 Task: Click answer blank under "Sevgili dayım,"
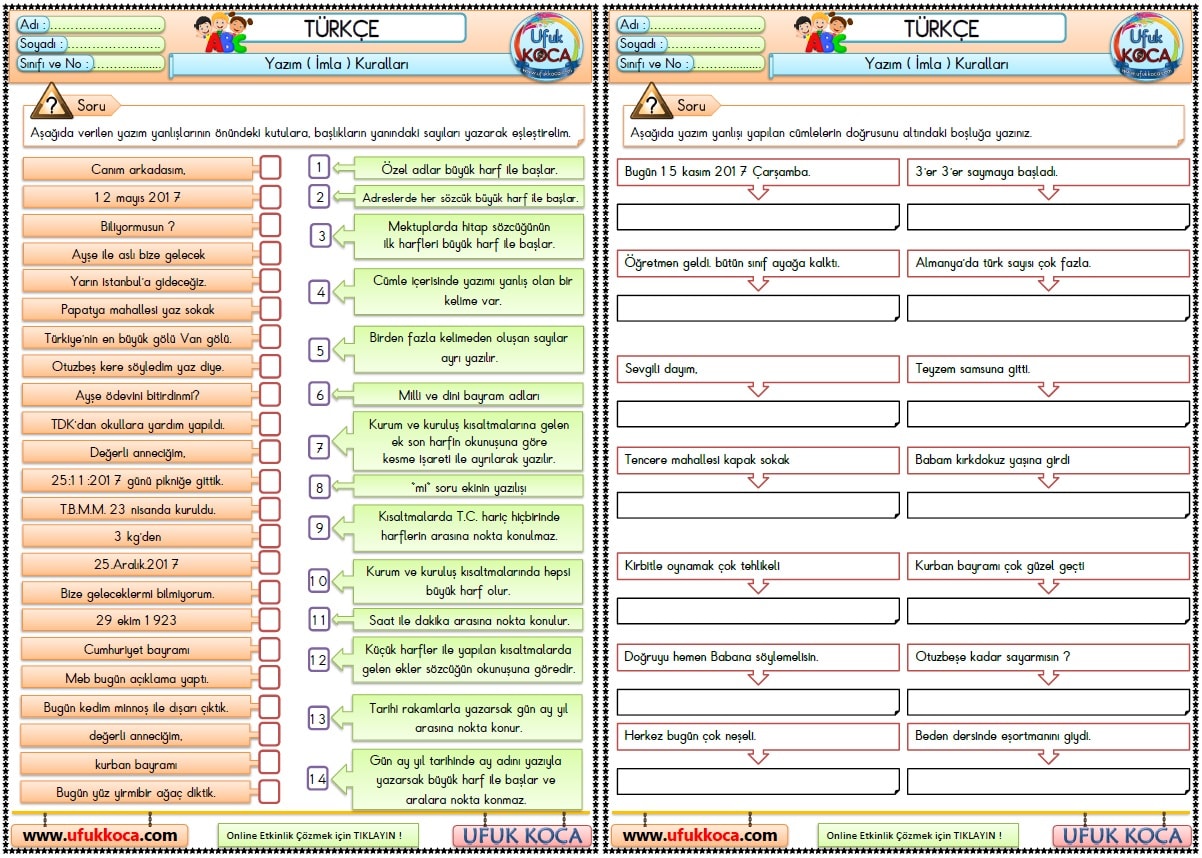[x=758, y=413]
